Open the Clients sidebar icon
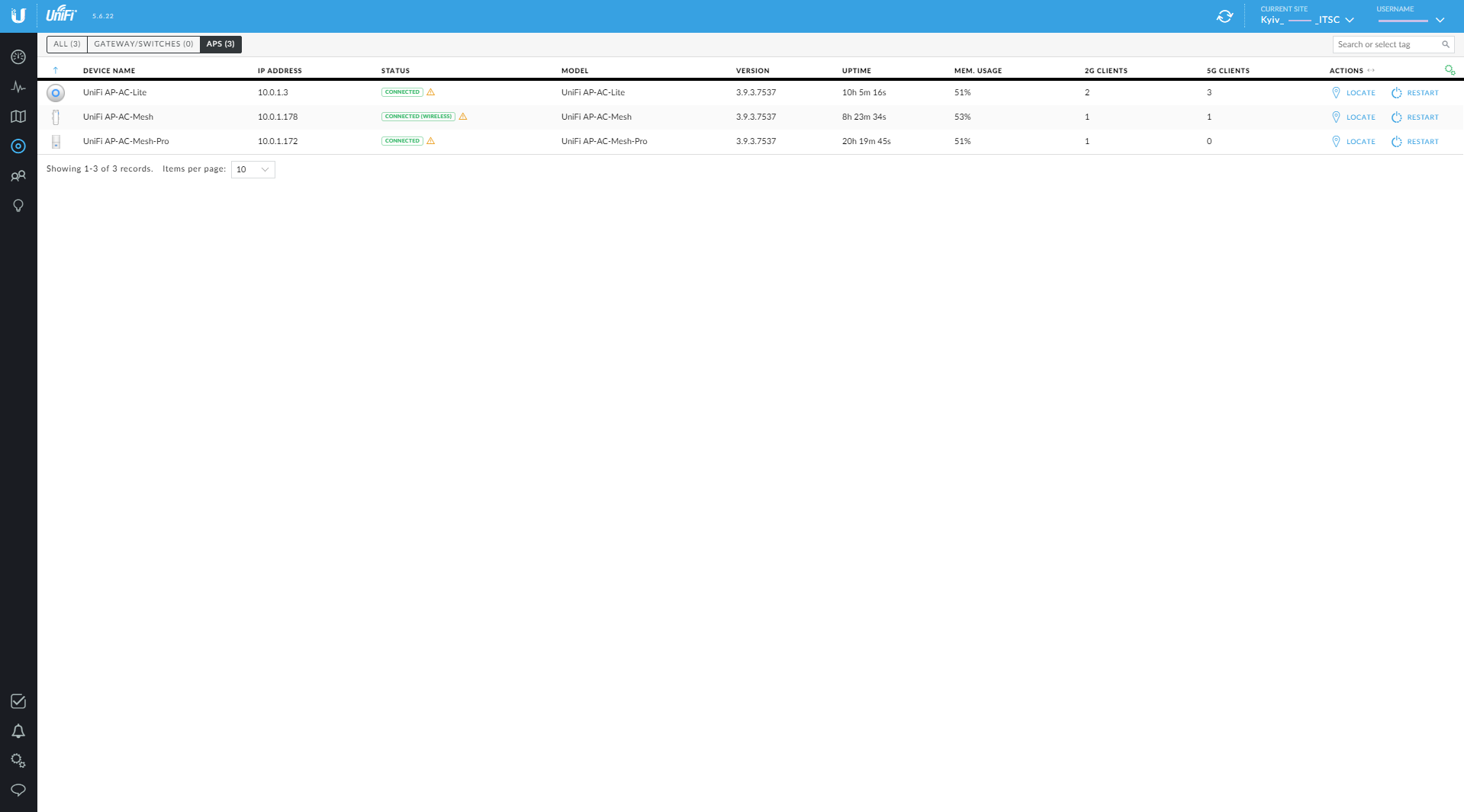Image resolution: width=1464 pixels, height=812 pixels. click(18, 176)
